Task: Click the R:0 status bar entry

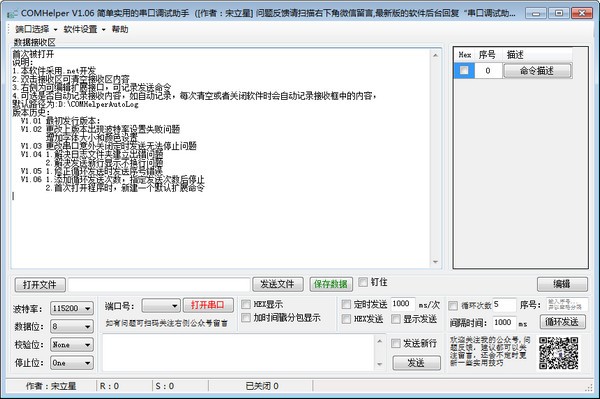Action: tap(109, 386)
